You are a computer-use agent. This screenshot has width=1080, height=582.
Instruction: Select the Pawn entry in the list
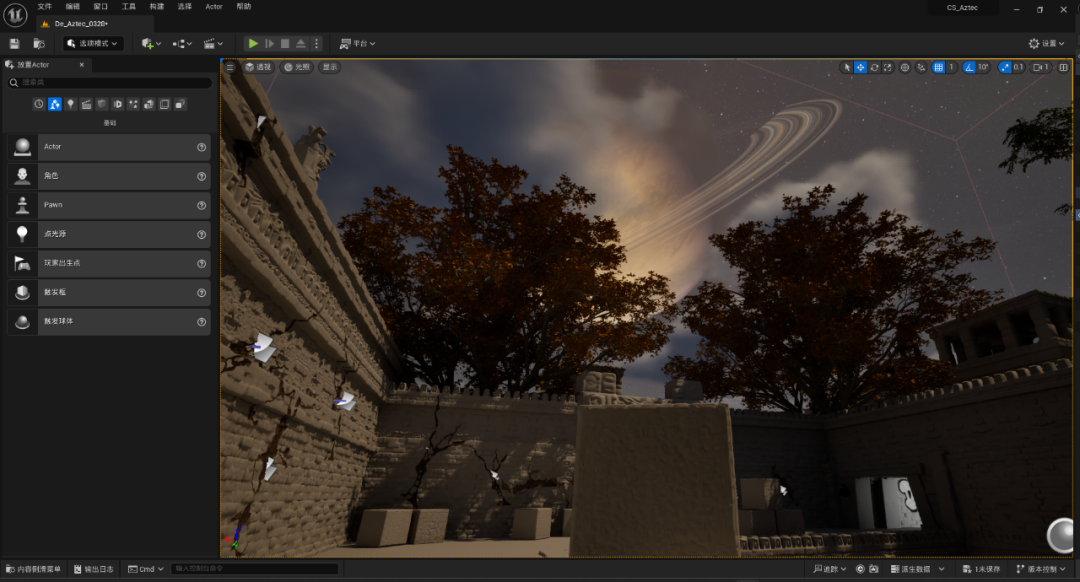(x=109, y=205)
